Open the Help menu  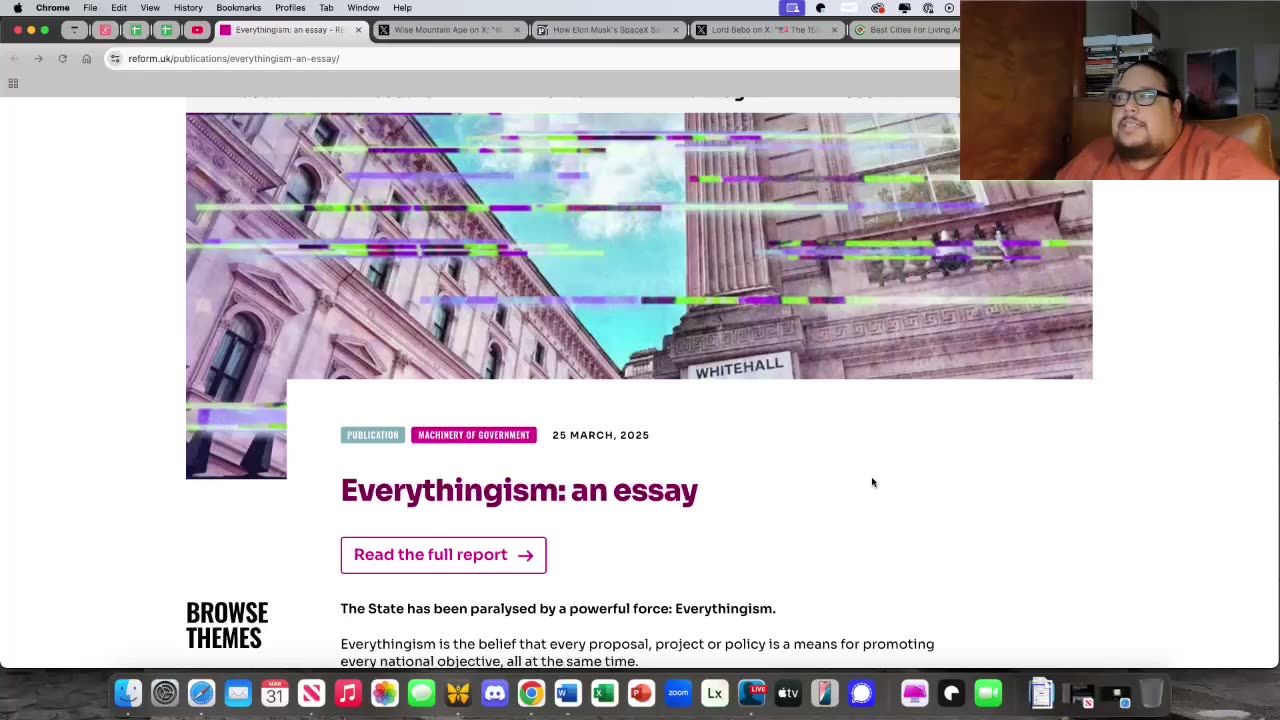coord(402,8)
